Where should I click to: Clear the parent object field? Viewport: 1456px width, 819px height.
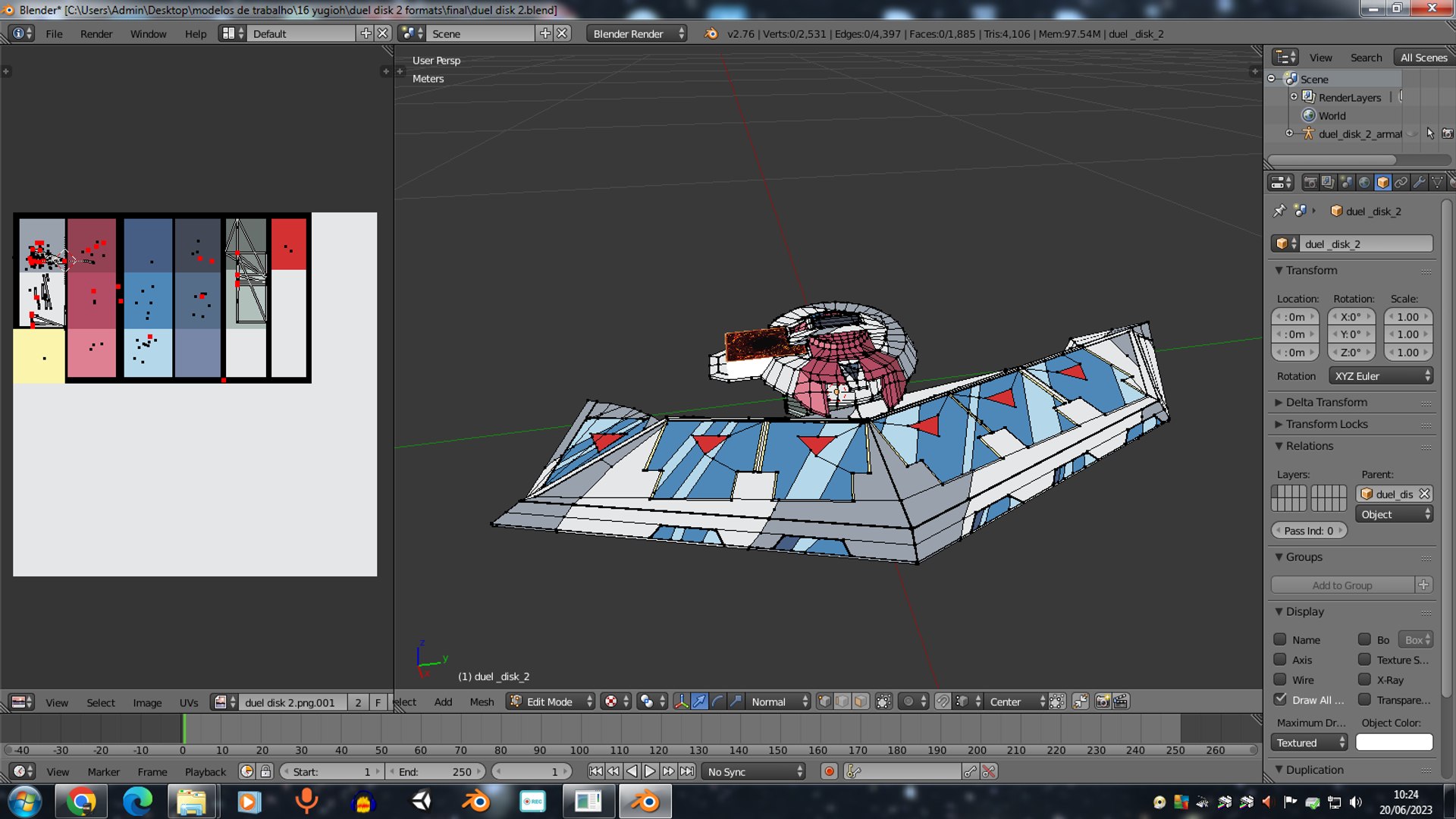click(x=1424, y=494)
